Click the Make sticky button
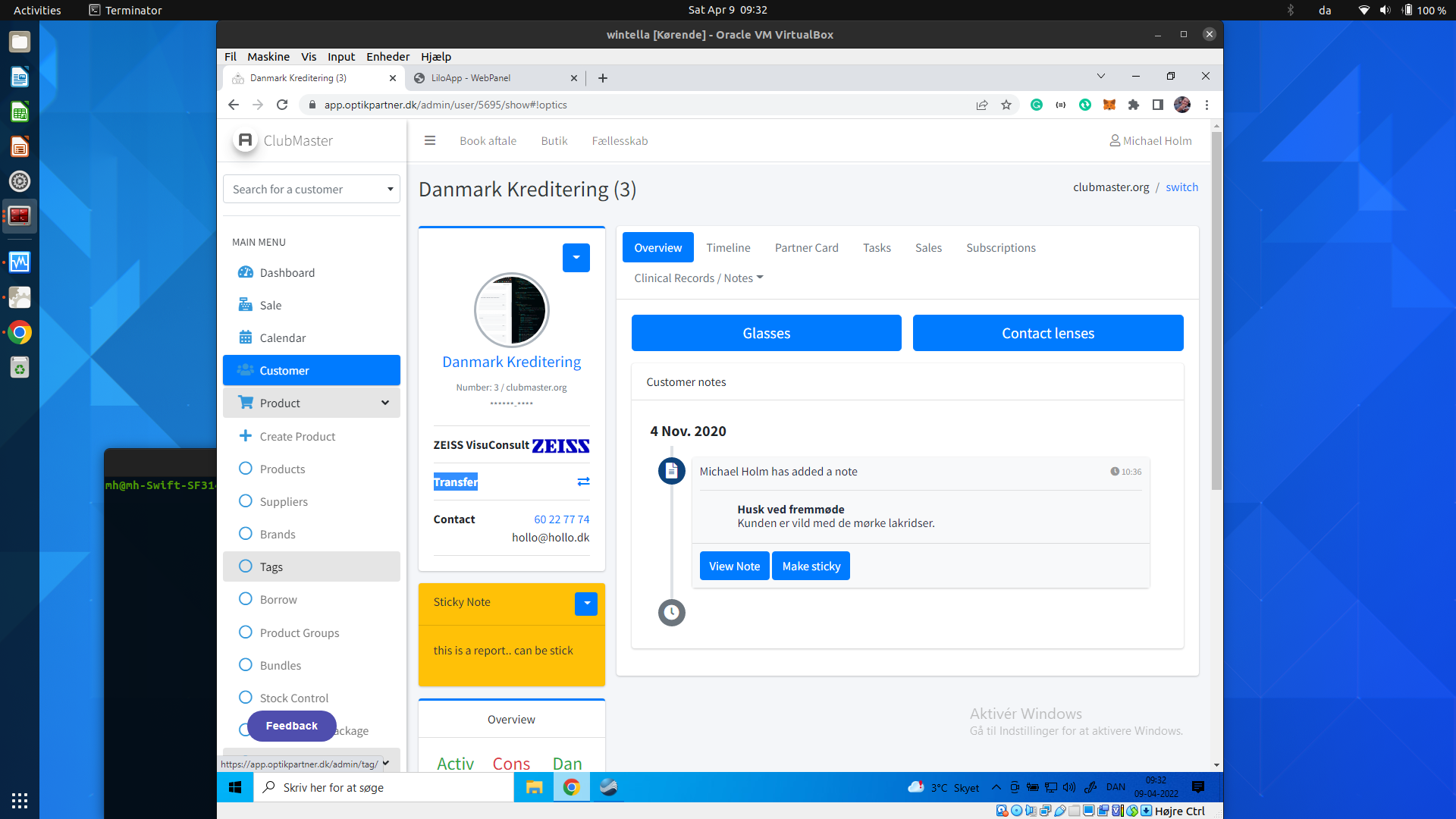 pos(811,566)
